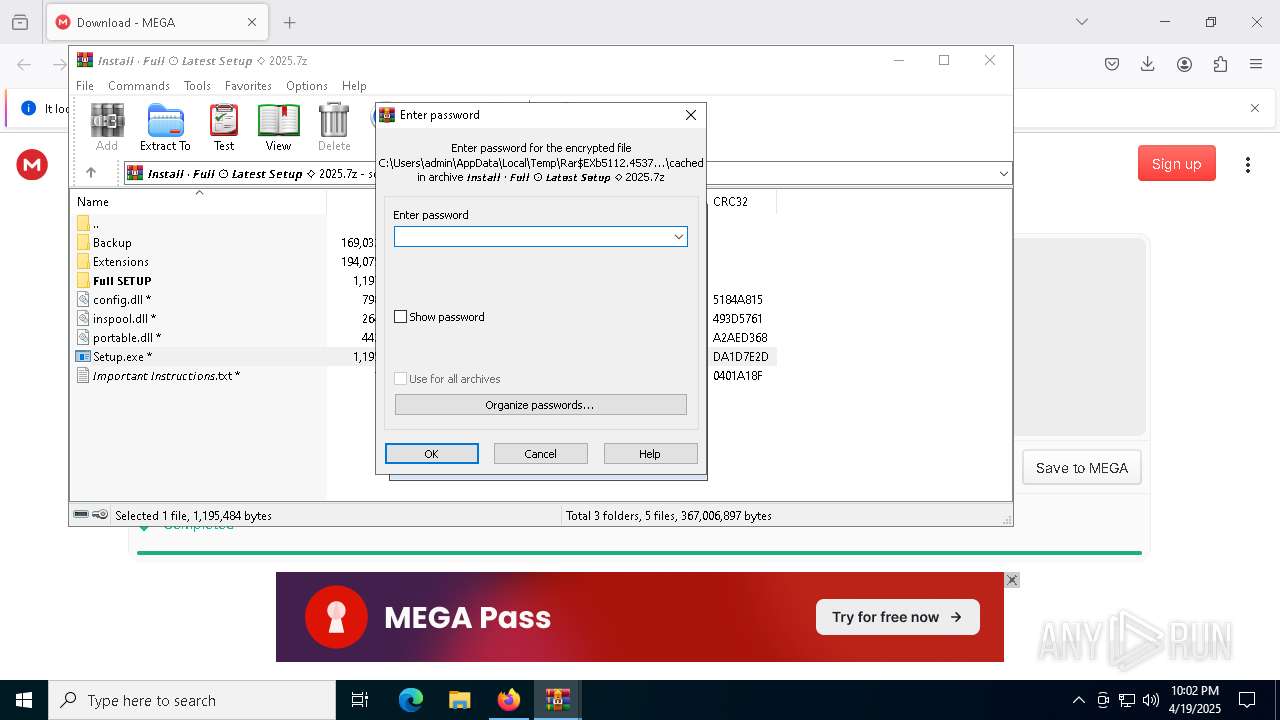Open the Firefox extensions puzzle icon

[1220, 64]
